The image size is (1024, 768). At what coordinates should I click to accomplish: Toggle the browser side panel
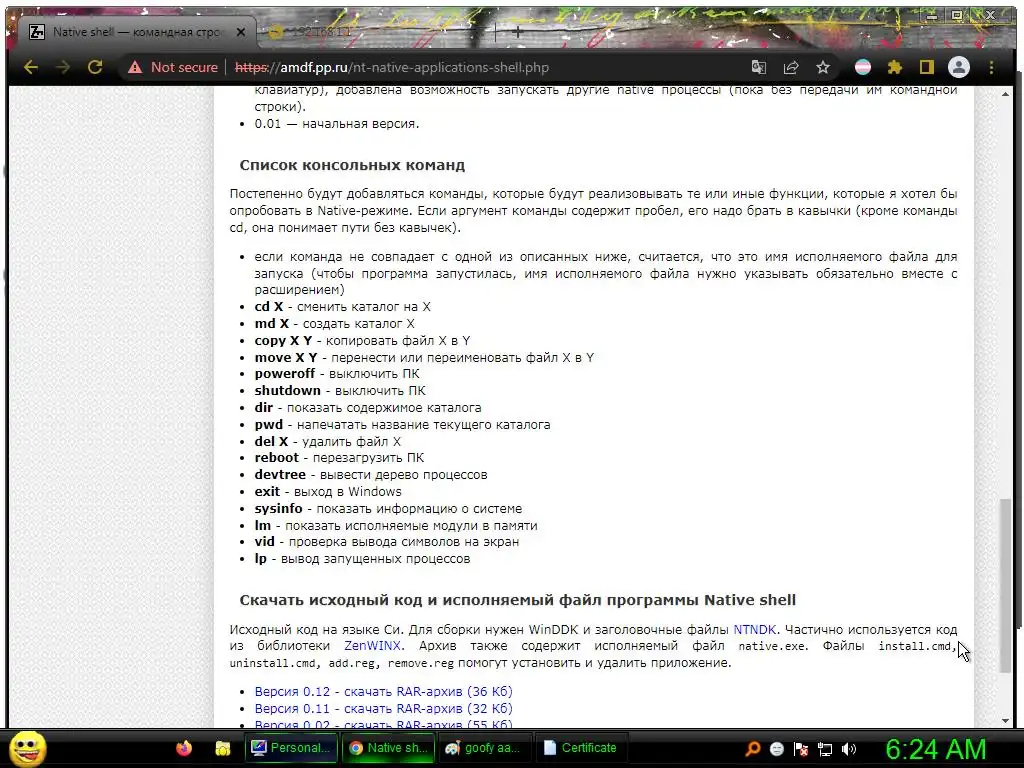927,67
